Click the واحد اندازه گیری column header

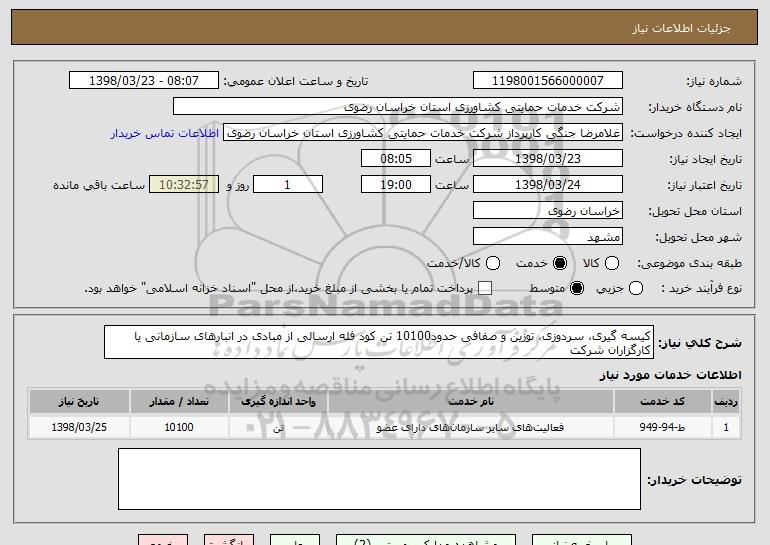(278, 402)
